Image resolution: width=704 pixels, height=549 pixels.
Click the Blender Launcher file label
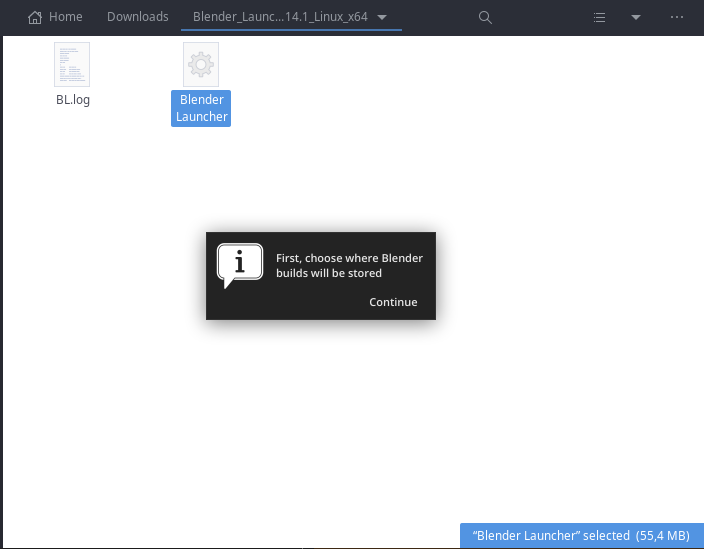[x=201, y=108]
